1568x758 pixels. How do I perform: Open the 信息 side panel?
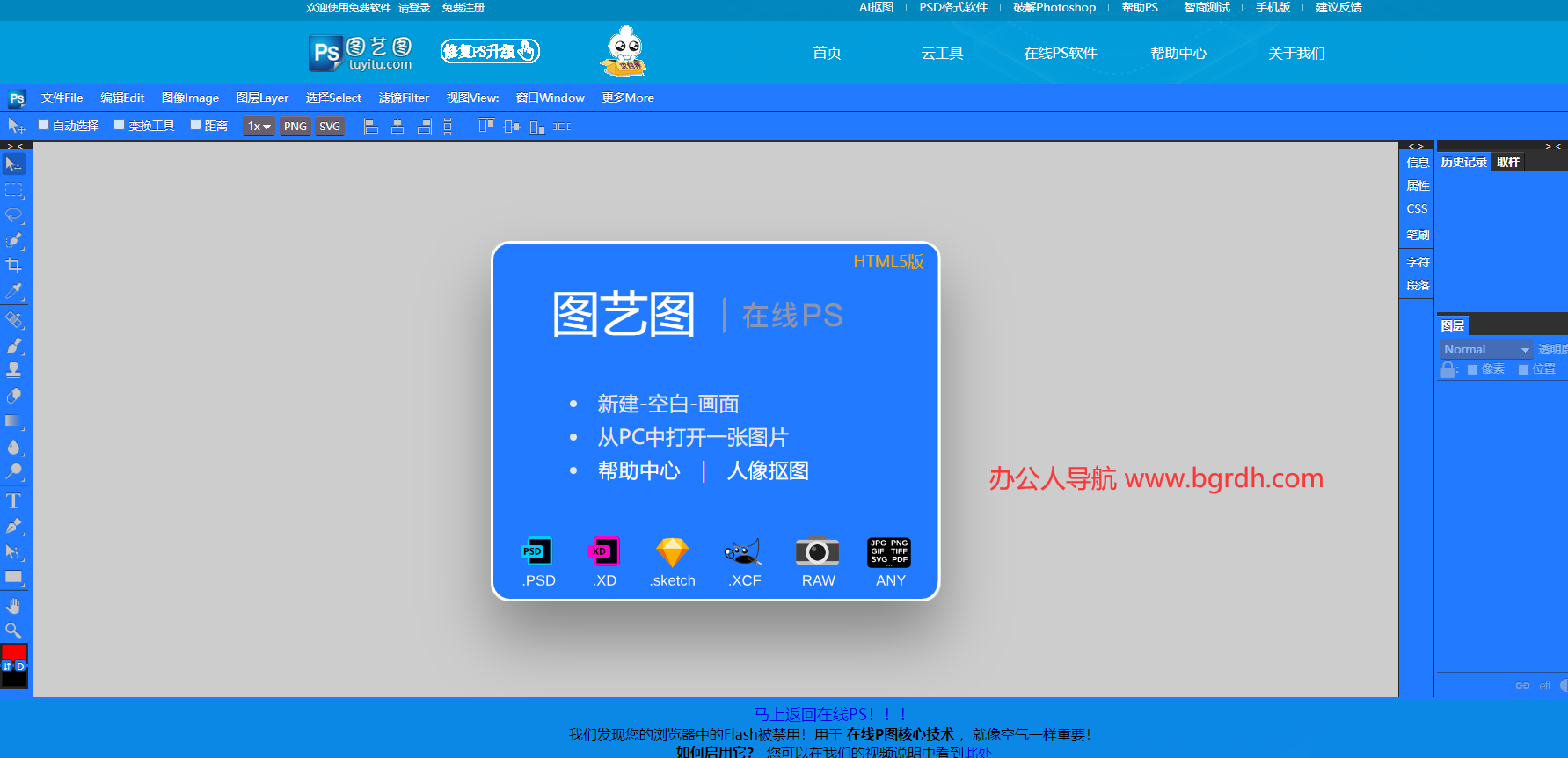pyautogui.click(x=1418, y=163)
